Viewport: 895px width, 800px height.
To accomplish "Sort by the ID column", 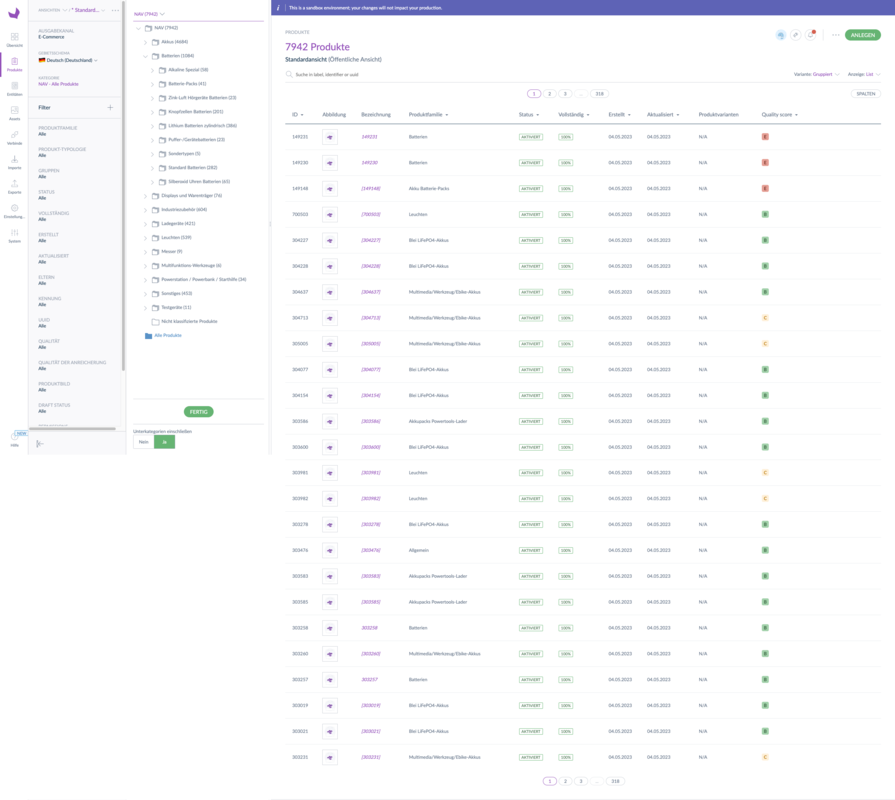I will [297, 115].
